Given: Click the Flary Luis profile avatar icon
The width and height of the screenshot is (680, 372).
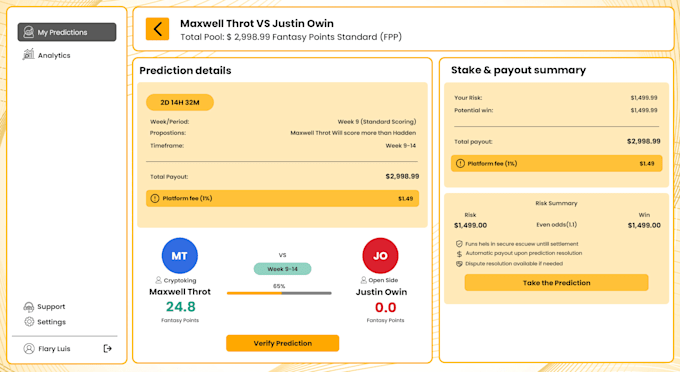Looking at the screenshot, I should pyautogui.click(x=29, y=349).
